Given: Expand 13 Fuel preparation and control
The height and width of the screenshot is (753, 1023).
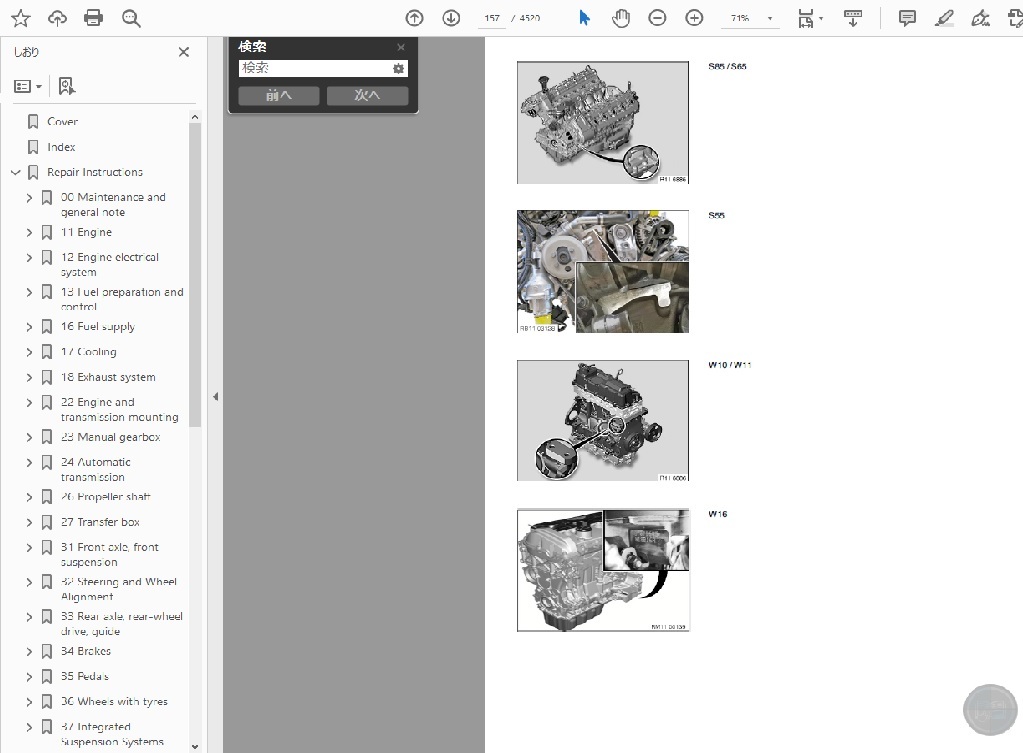Looking at the screenshot, I should coord(29,292).
